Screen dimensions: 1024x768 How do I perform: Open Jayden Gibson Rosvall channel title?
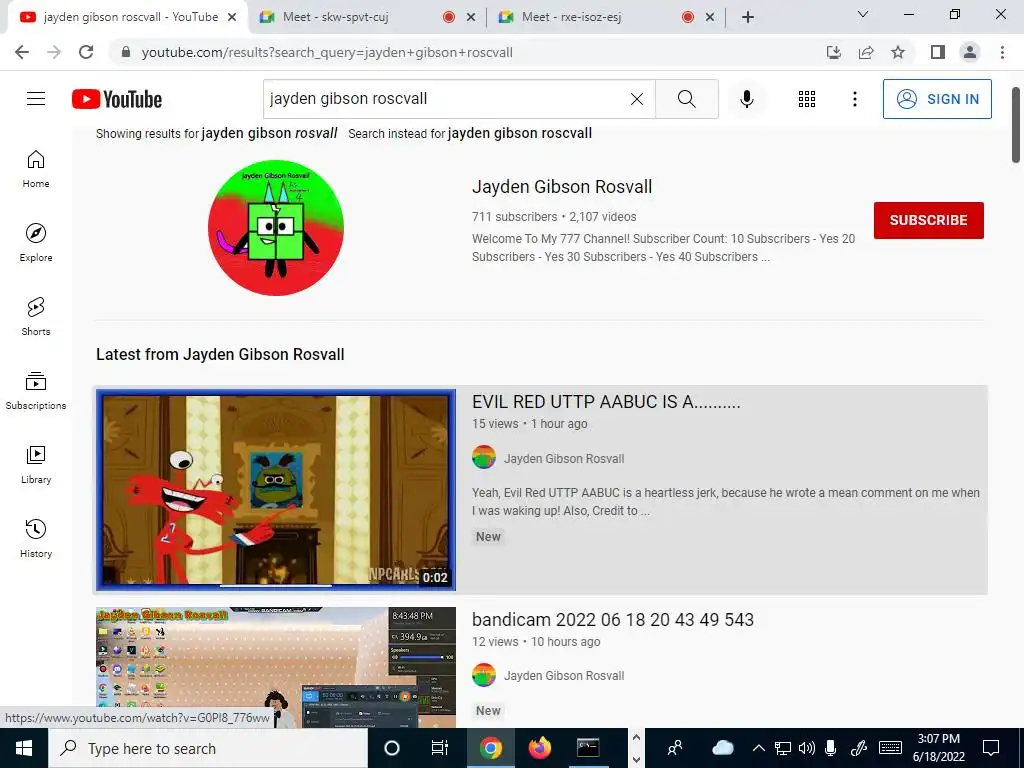coord(562,187)
